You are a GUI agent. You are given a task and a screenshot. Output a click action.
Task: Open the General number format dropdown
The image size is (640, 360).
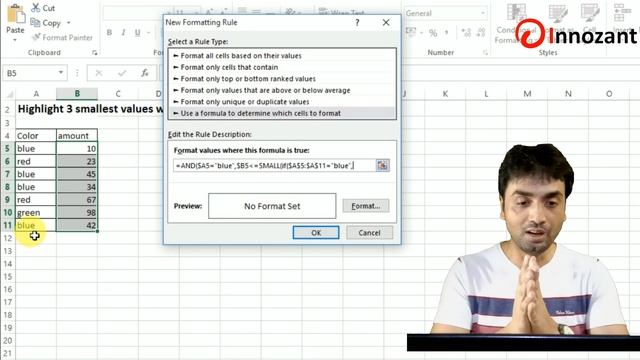coord(483,13)
